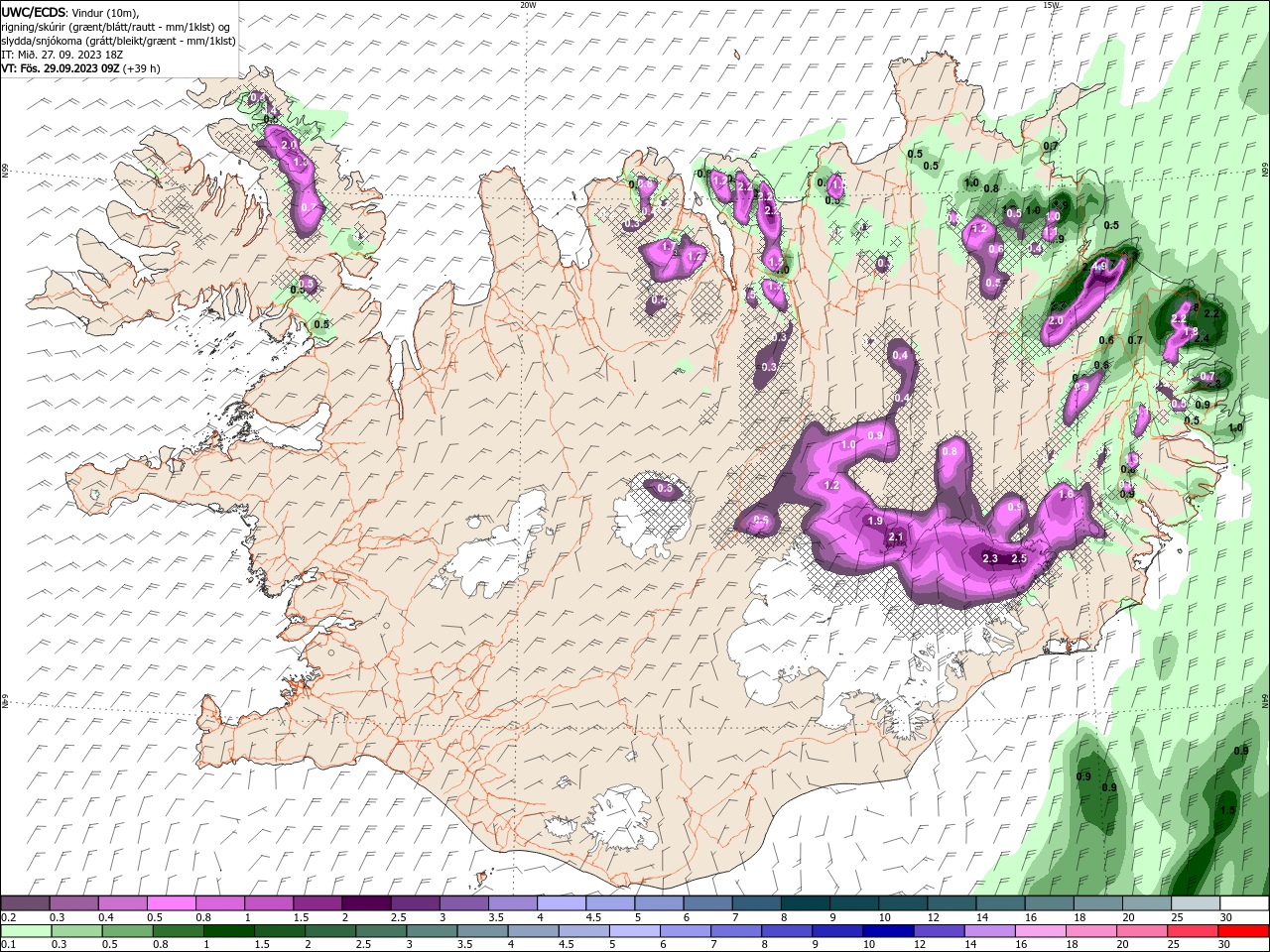Click lower legend swatch between 0.5 and 0.8
Viewport: 1270px width, 952px height.
coord(127,931)
